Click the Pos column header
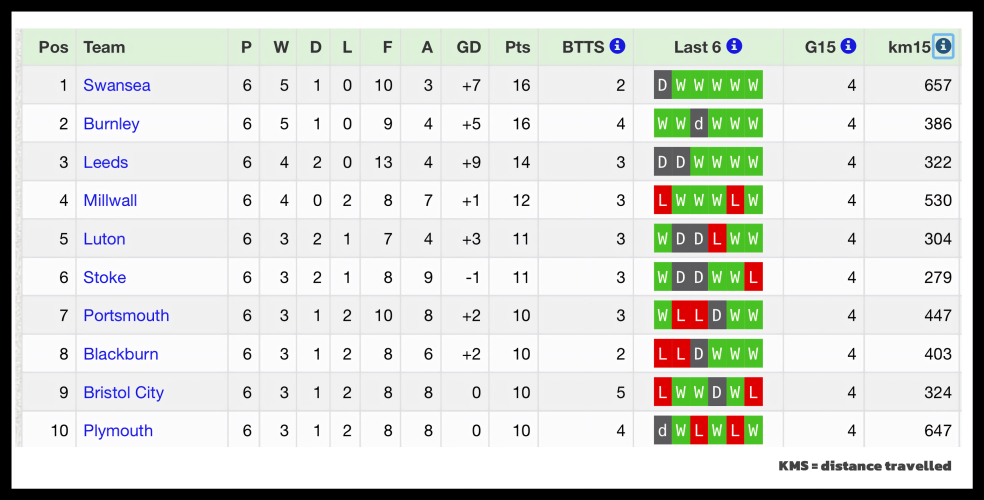Viewport: 984px width, 500px height. [53, 47]
